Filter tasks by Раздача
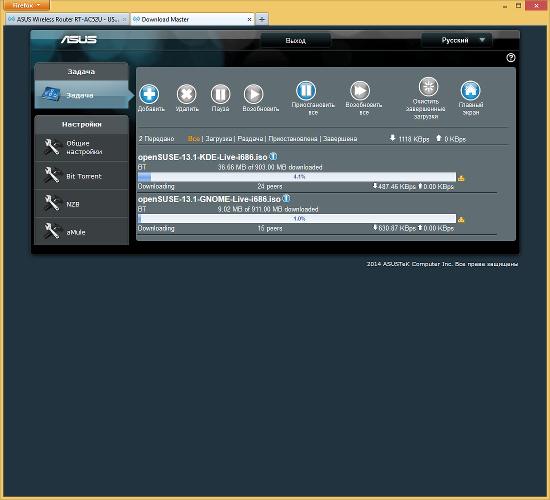This screenshot has width=550, height=500. pos(250,139)
